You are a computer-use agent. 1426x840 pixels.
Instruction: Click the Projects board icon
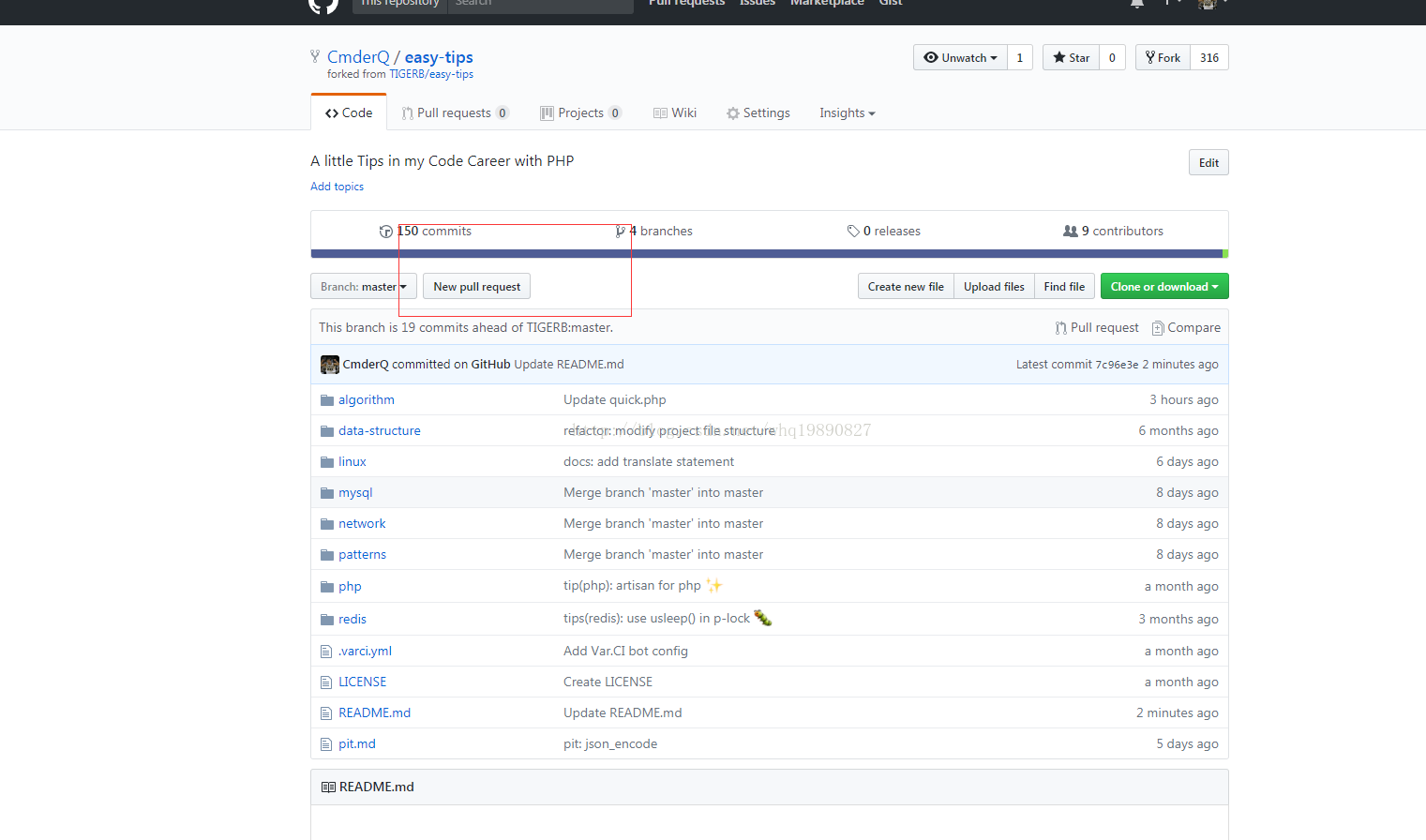point(547,113)
